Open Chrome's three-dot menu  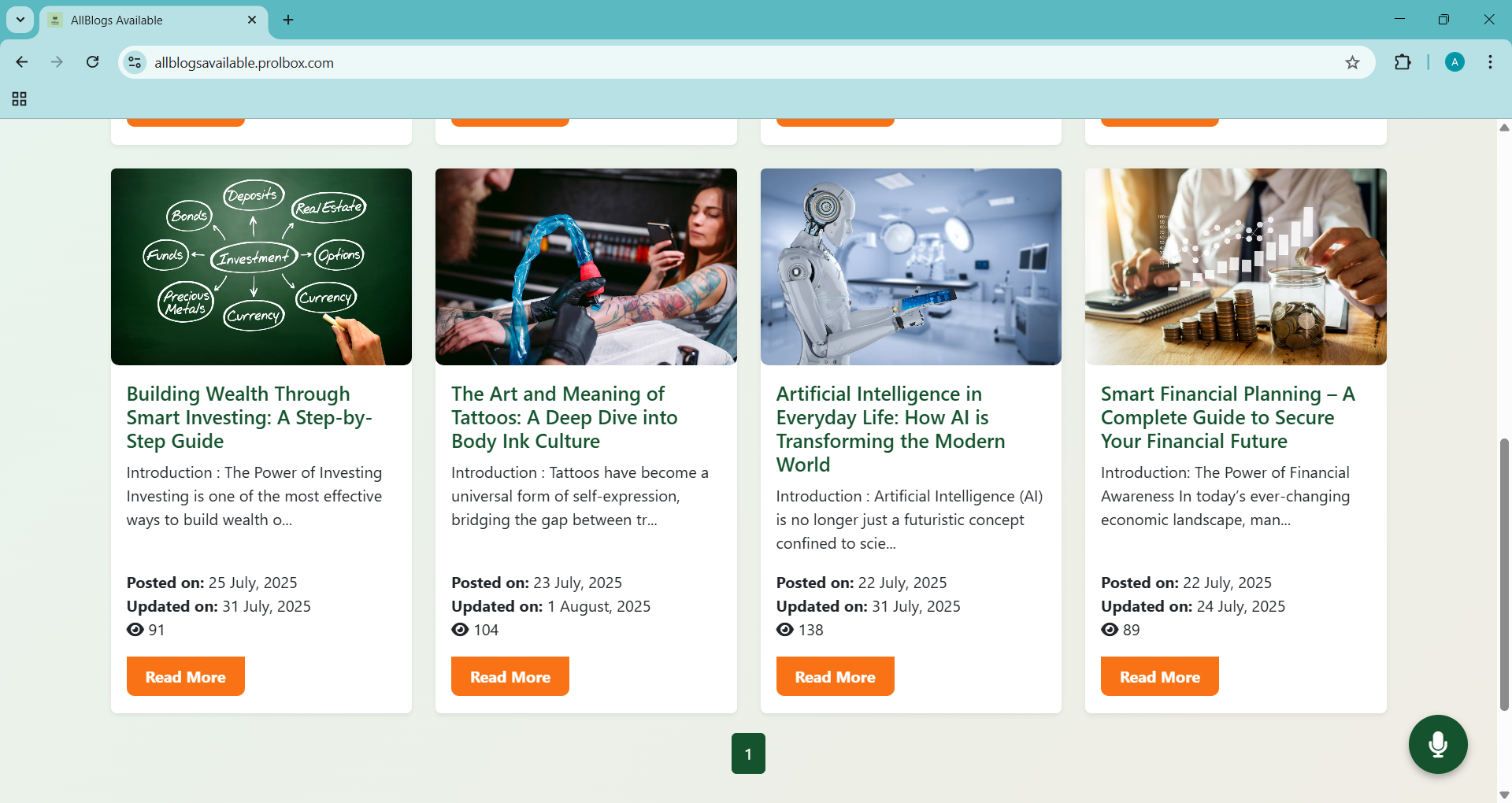[x=1490, y=63]
